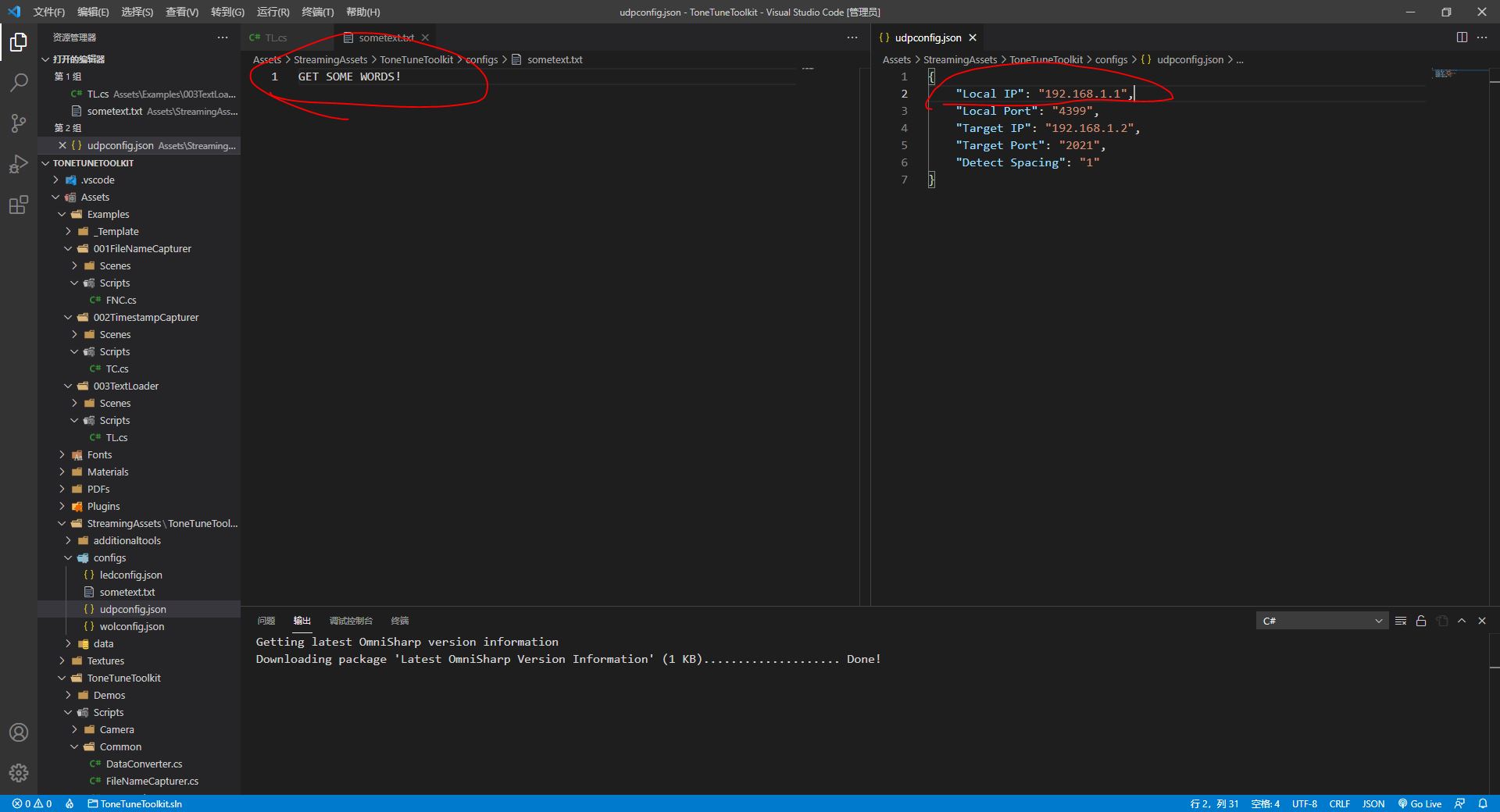
Task: Collapse the TONETUNETOOLKIT section
Action: pyautogui.click(x=139, y=162)
